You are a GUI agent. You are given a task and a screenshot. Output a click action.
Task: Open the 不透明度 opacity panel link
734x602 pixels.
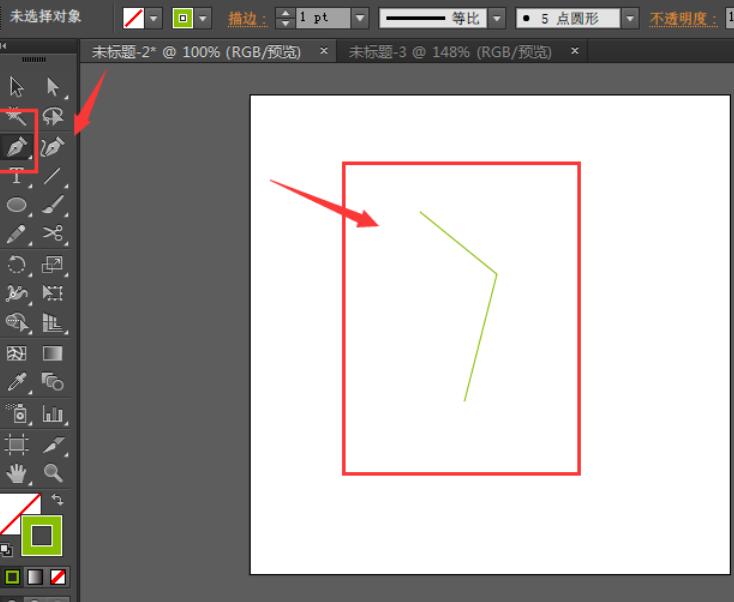coord(683,19)
